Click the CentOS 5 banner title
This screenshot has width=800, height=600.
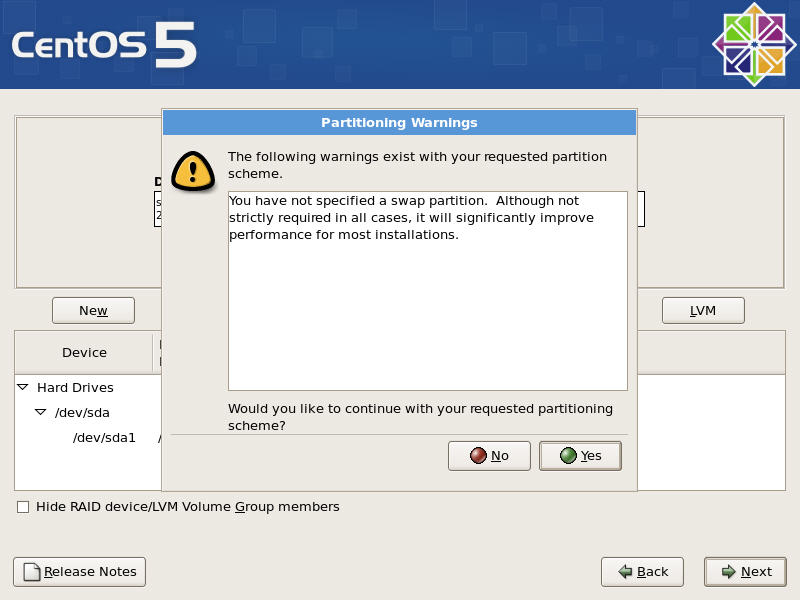[x=104, y=45]
